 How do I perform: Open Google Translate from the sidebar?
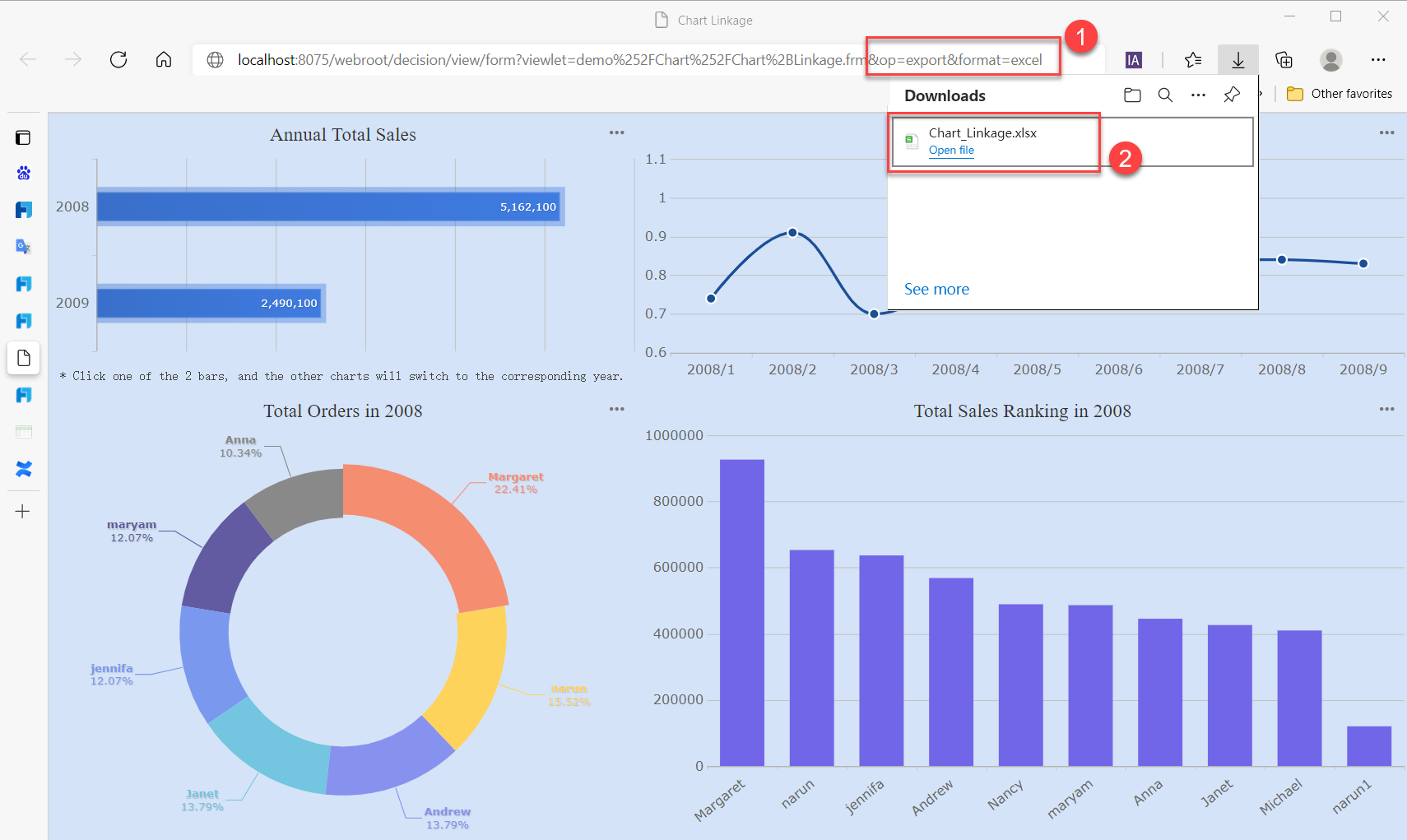click(x=23, y=245)
